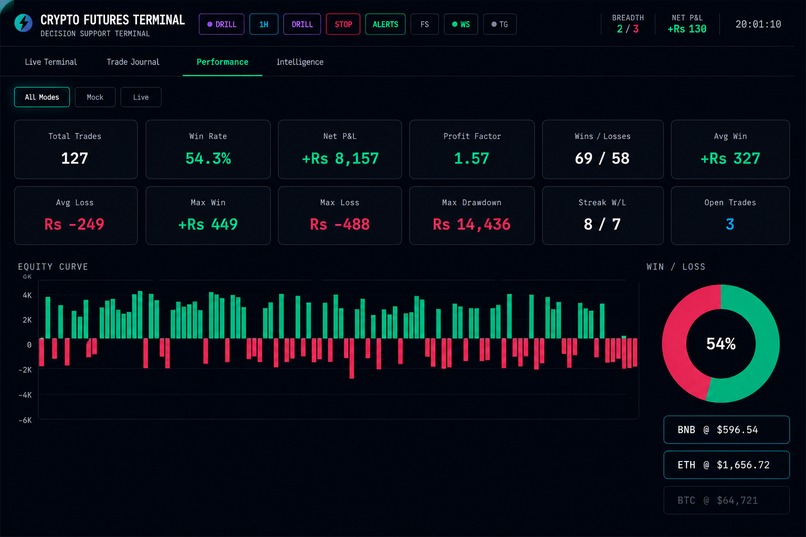
Task: Click the 4K axis label on chart
Action: [x=27, y=295]
